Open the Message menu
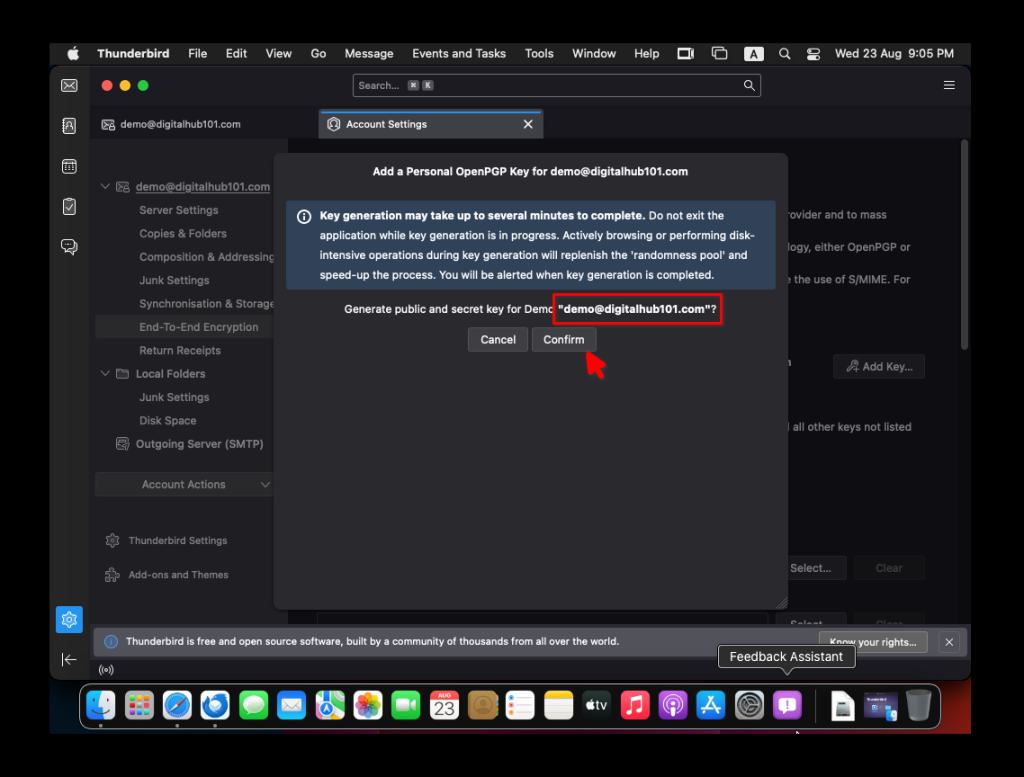Image resolution: width=1024 pixels, height=777 pixels. pos(369,54)
